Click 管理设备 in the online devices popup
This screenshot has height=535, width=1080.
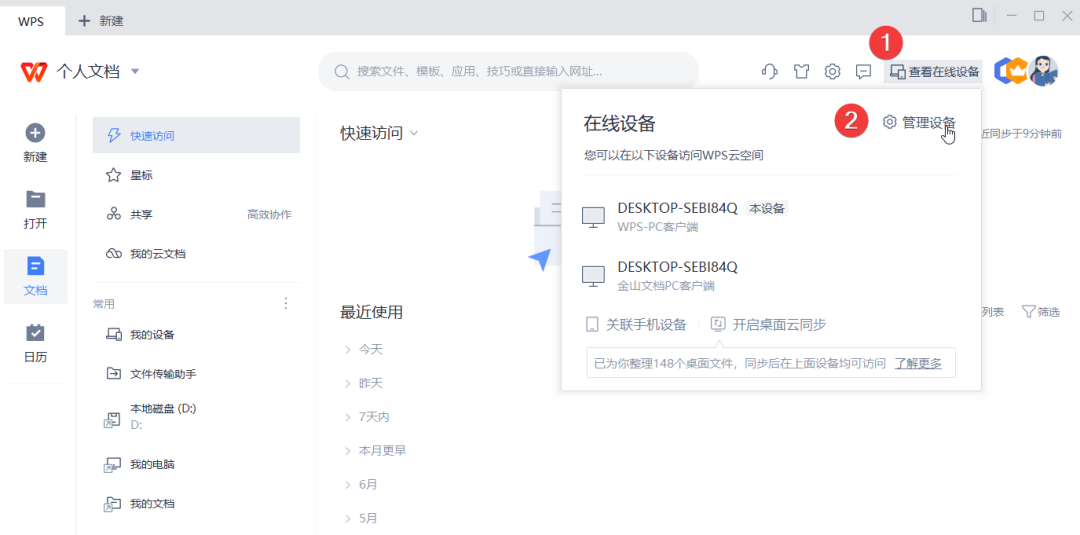(920, 123)
